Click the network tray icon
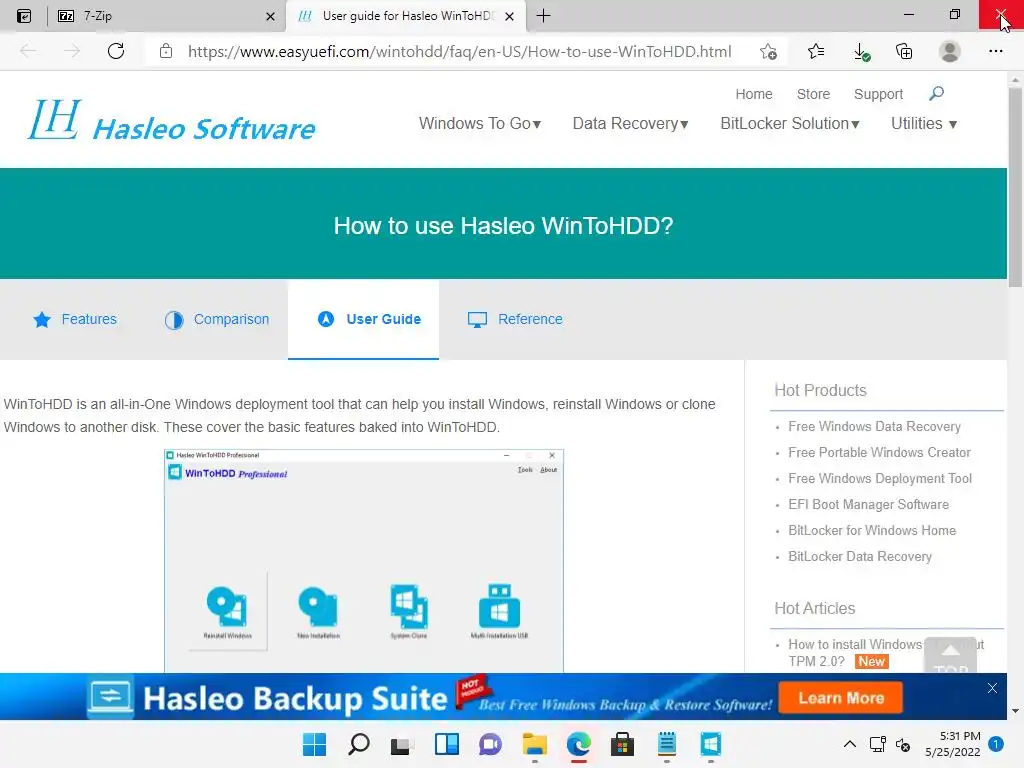Viewport: 1024px width, 768px height. pyautogui.click(x=878, y=744)
